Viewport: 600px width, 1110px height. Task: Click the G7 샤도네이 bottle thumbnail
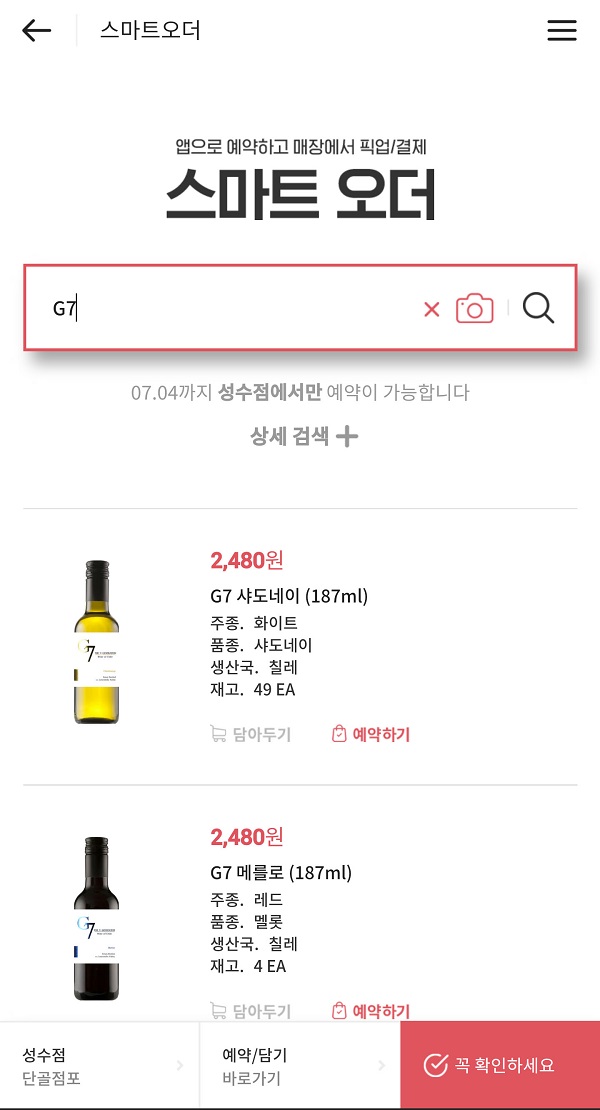96,645
